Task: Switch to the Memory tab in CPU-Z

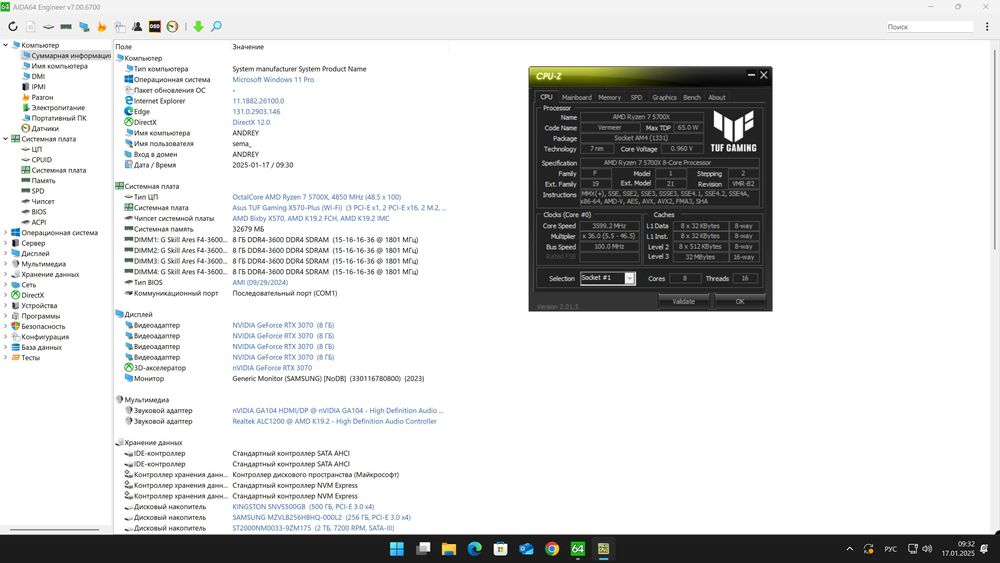Action: tap(609, 98)
